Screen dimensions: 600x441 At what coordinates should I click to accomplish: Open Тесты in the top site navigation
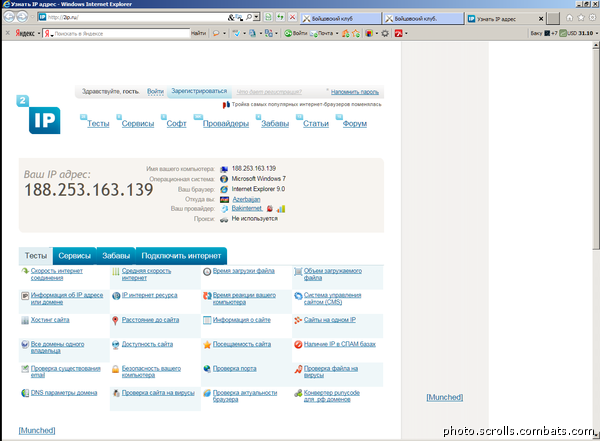pos(98,124)
